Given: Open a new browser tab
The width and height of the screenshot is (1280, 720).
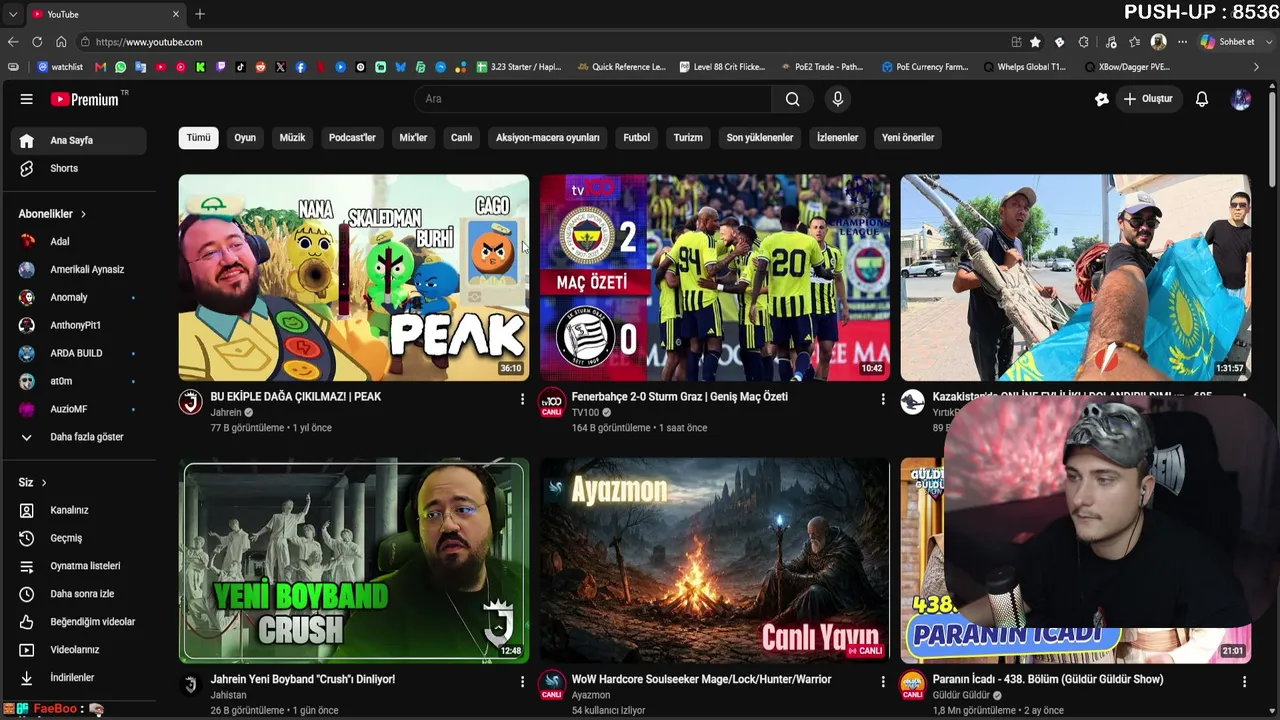Looking at the screenshot, I should (x=200, y=14).
